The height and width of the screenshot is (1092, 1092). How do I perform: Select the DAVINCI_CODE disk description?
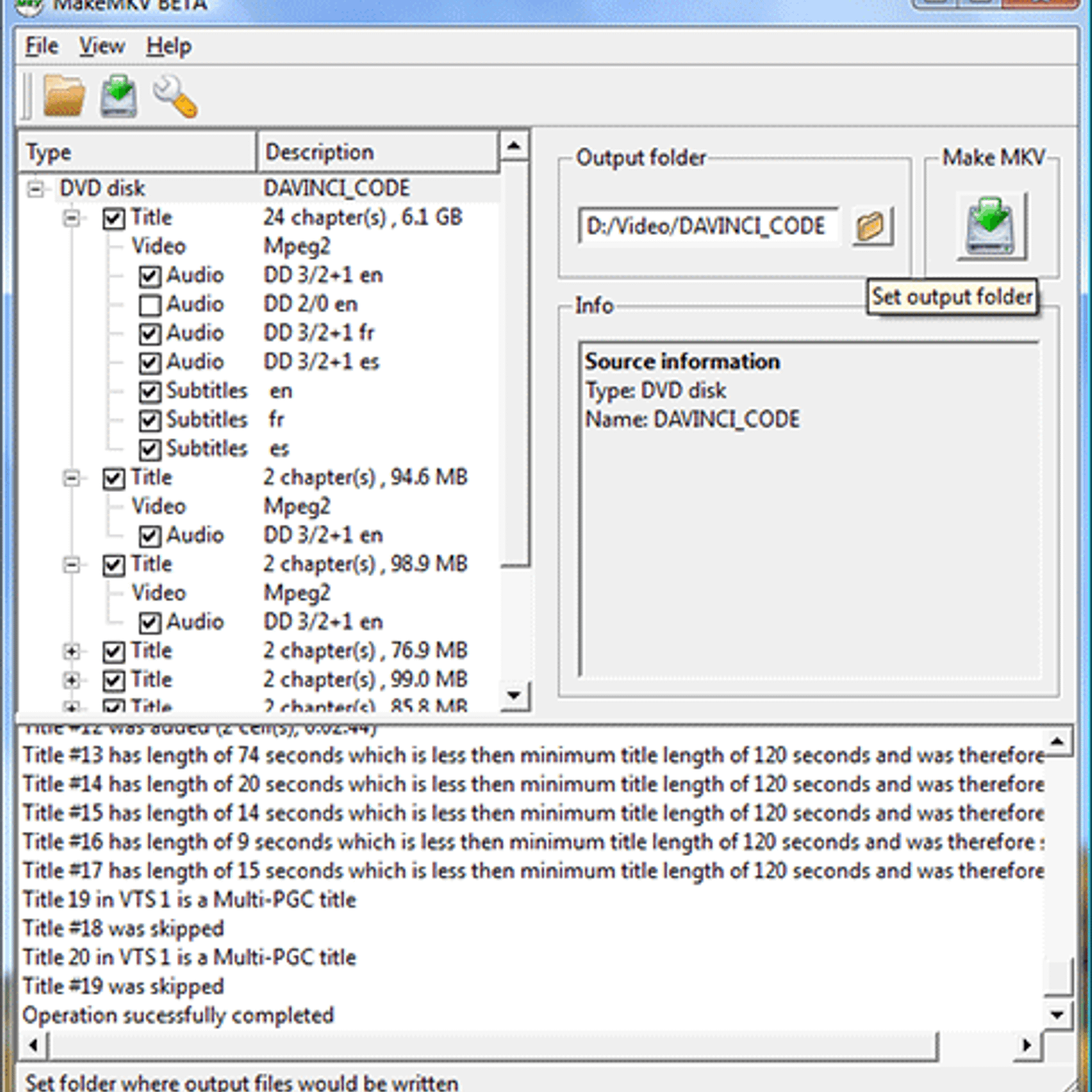pyautogui.click(x=337, y=188)
